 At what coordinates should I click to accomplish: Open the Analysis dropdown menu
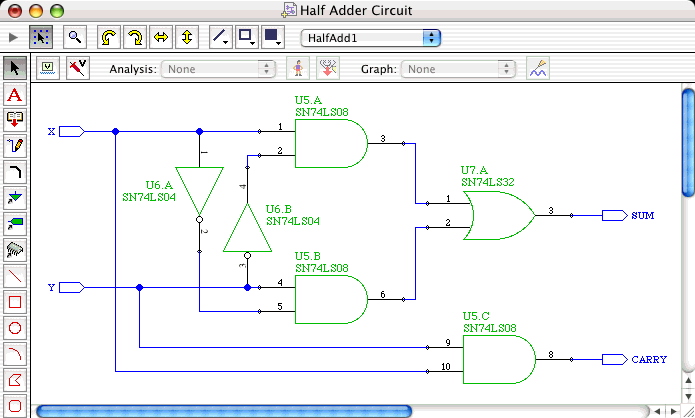[x=220, y=69]
